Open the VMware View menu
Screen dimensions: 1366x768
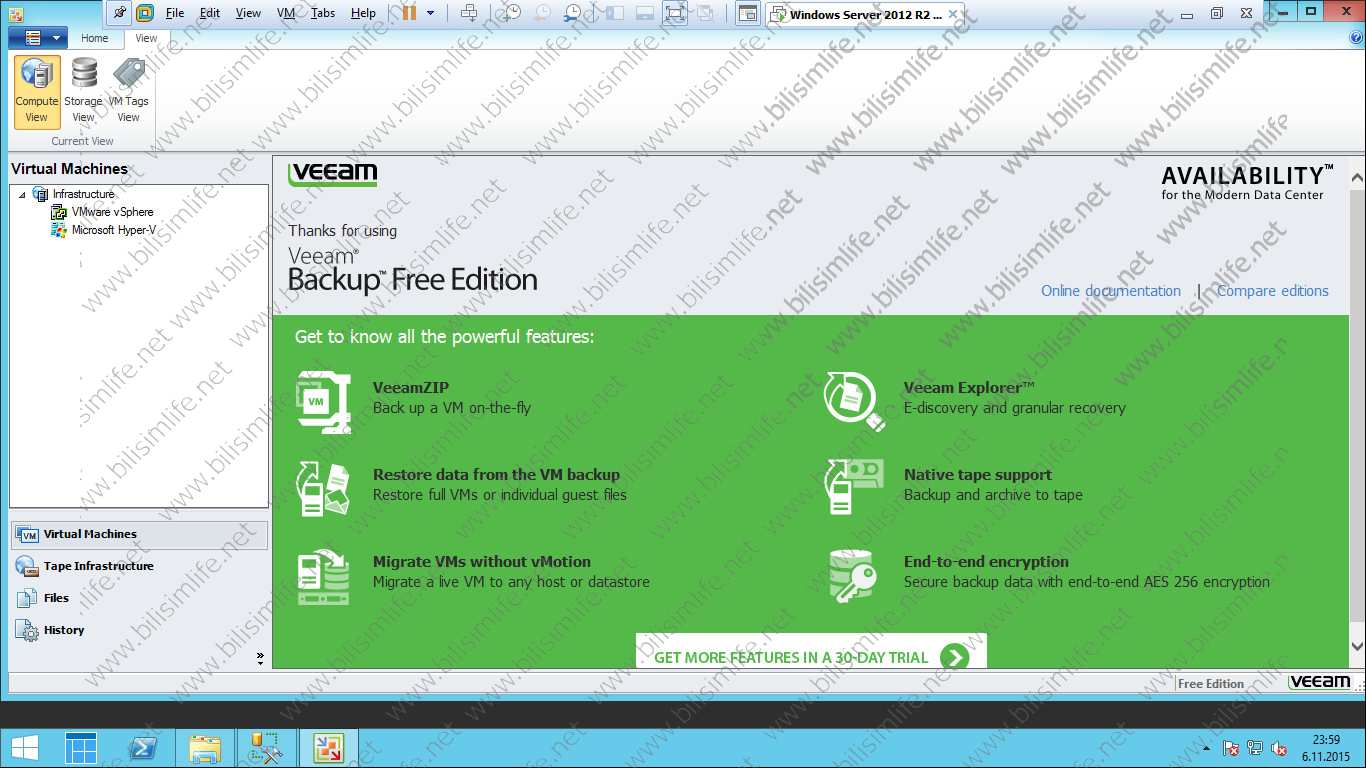click(248, 13)
